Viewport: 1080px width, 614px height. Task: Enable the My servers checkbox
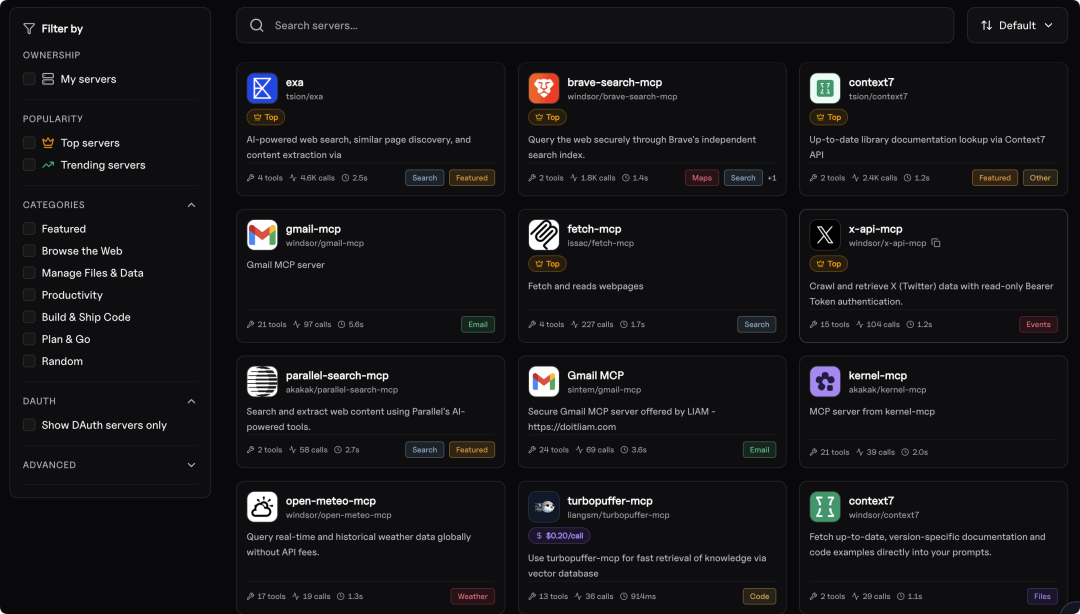click(30, 79)
